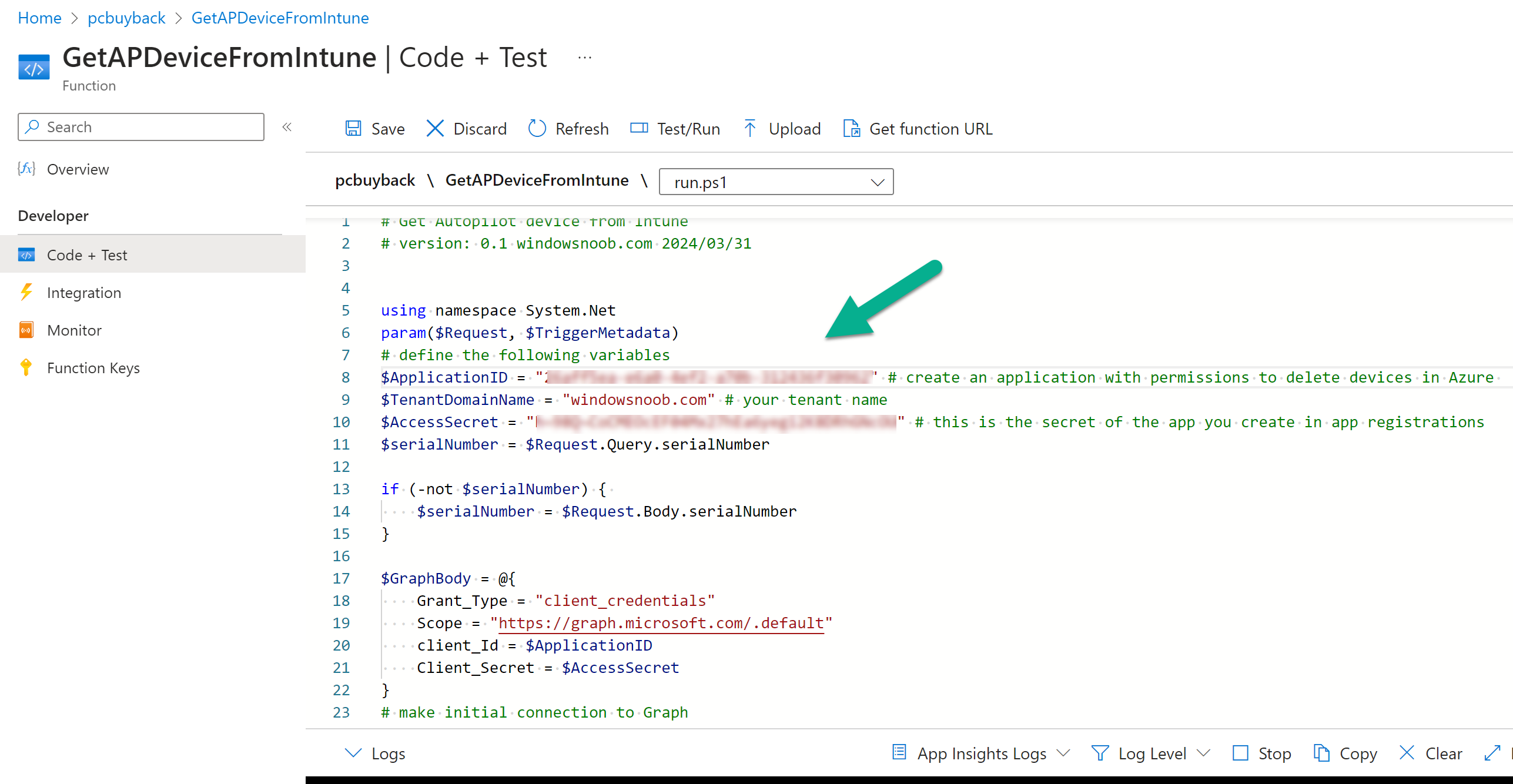
Task: Click the GetAPDeviceFromIntune breadcrumb link
Action: (280, 18)
